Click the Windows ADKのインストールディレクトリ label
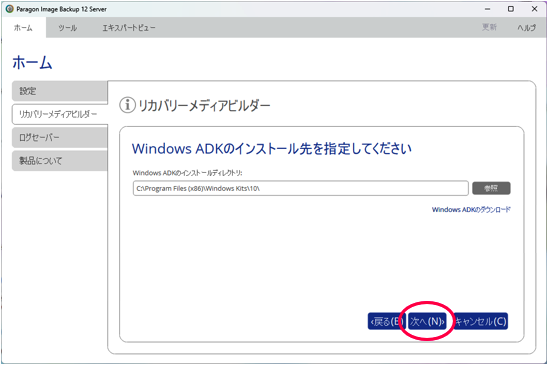Screen dimensions: 550x367 coord(187,173)
